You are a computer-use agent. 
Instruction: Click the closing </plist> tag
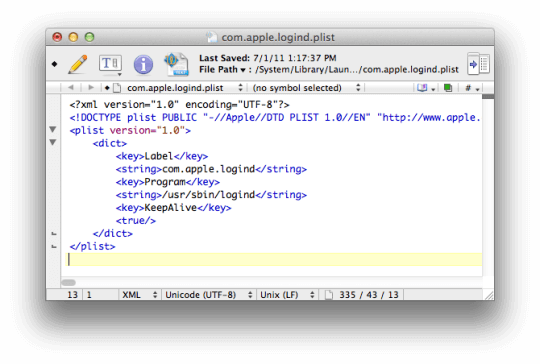click(x=92, y=247)
